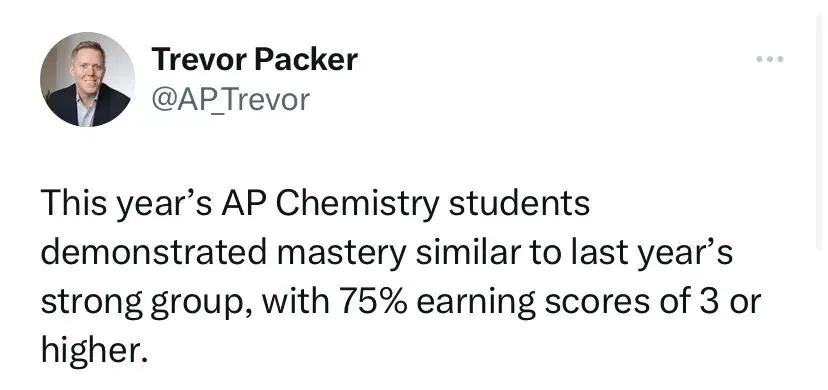Image resolution: width=828 pixels, height=390 pixels.
Task: Click the word "strong" in the tweet
Action: [x=91, y=303]
